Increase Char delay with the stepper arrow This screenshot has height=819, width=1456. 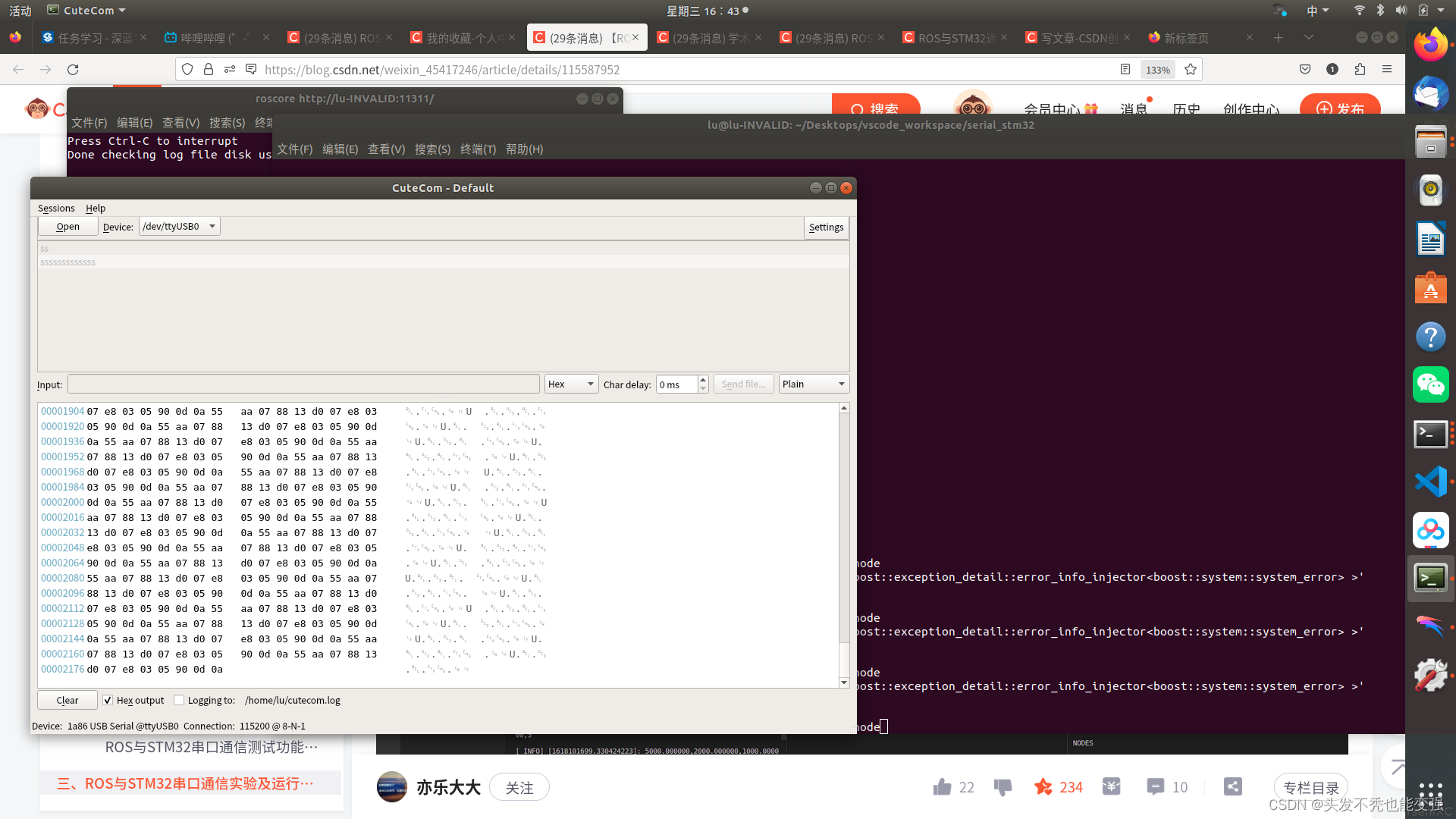702,380
